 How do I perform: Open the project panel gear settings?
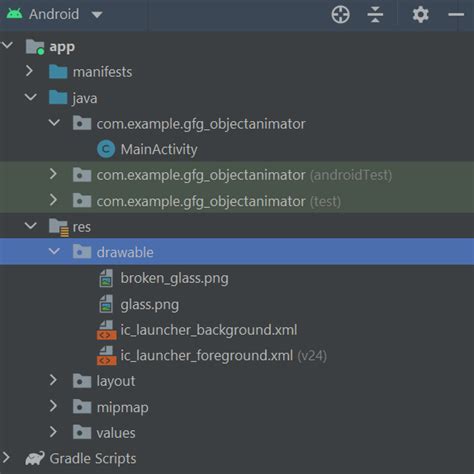point(420,15)
